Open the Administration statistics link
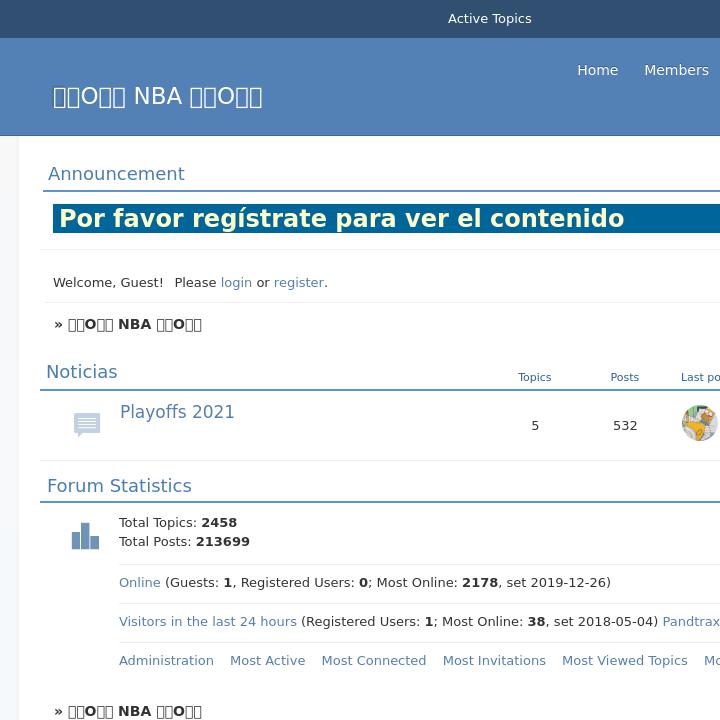The width and height of the screenshot is (720, 720). click(166, 660)
